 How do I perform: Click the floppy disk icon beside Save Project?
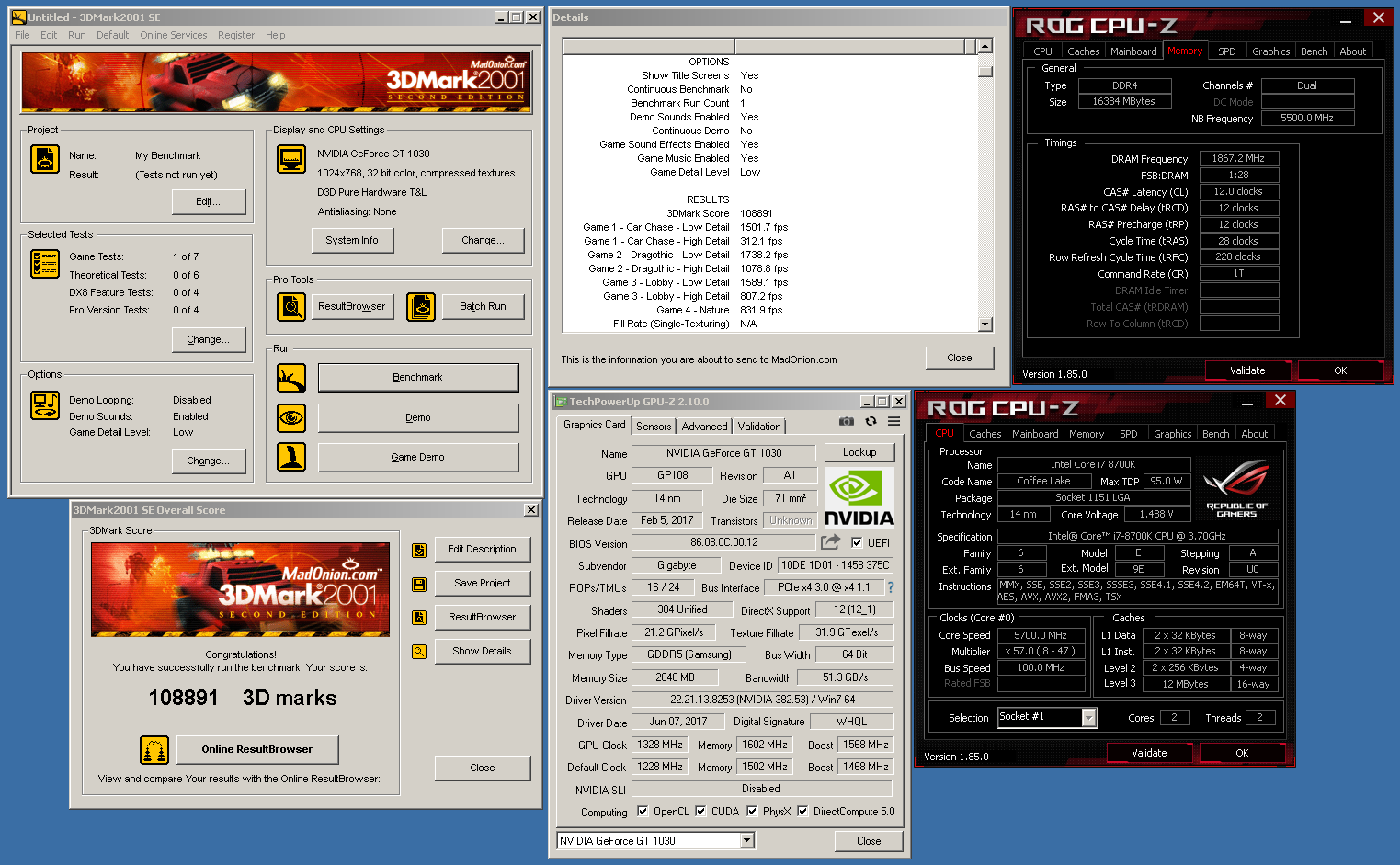(x=419, y=585)
